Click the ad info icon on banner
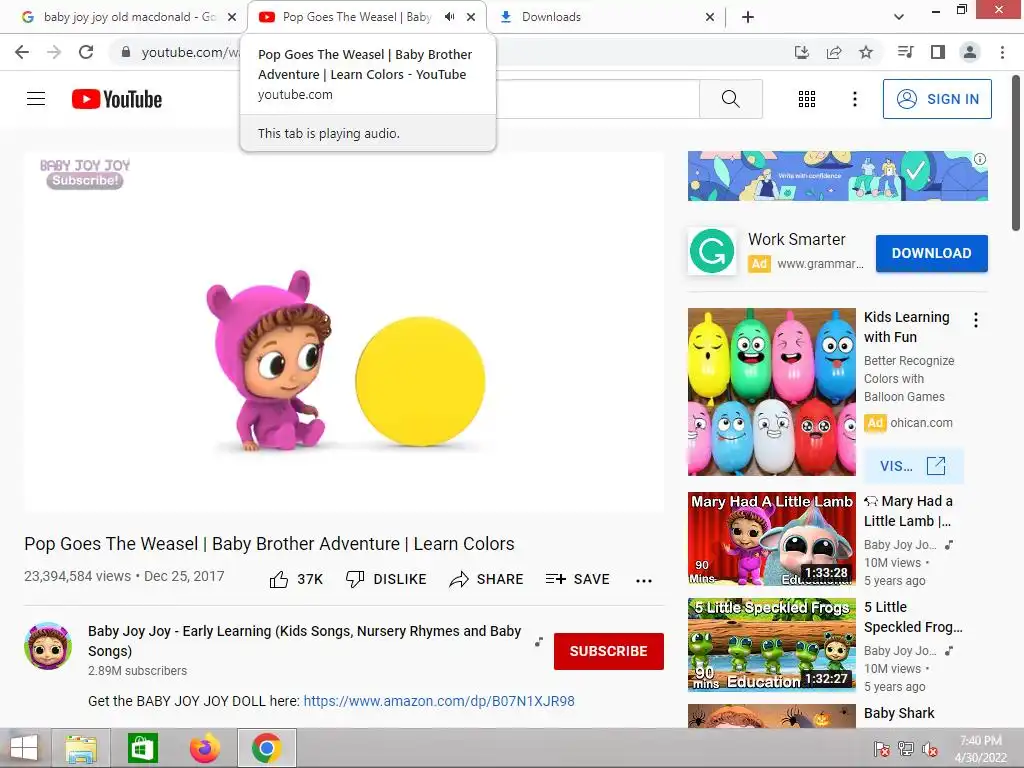Screen dimensions: 1024x768 click(x=980, y=159)
